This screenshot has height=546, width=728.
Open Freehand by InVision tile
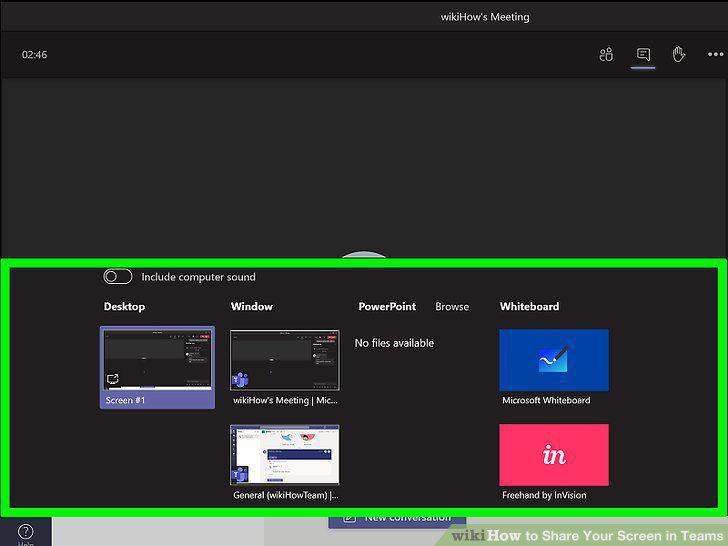tap(554, 455)
